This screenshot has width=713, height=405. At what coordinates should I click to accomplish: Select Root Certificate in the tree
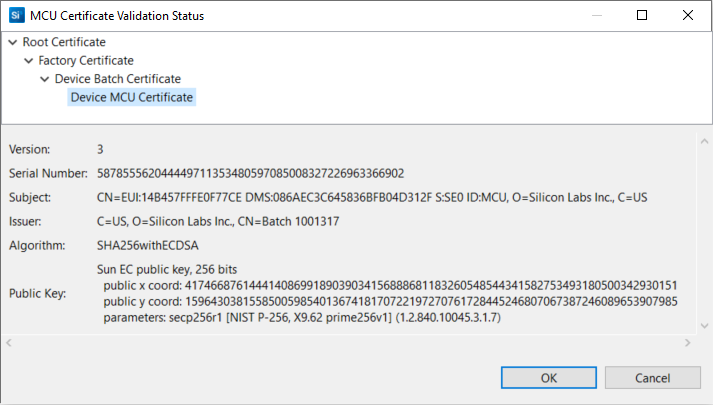point(64,43)
